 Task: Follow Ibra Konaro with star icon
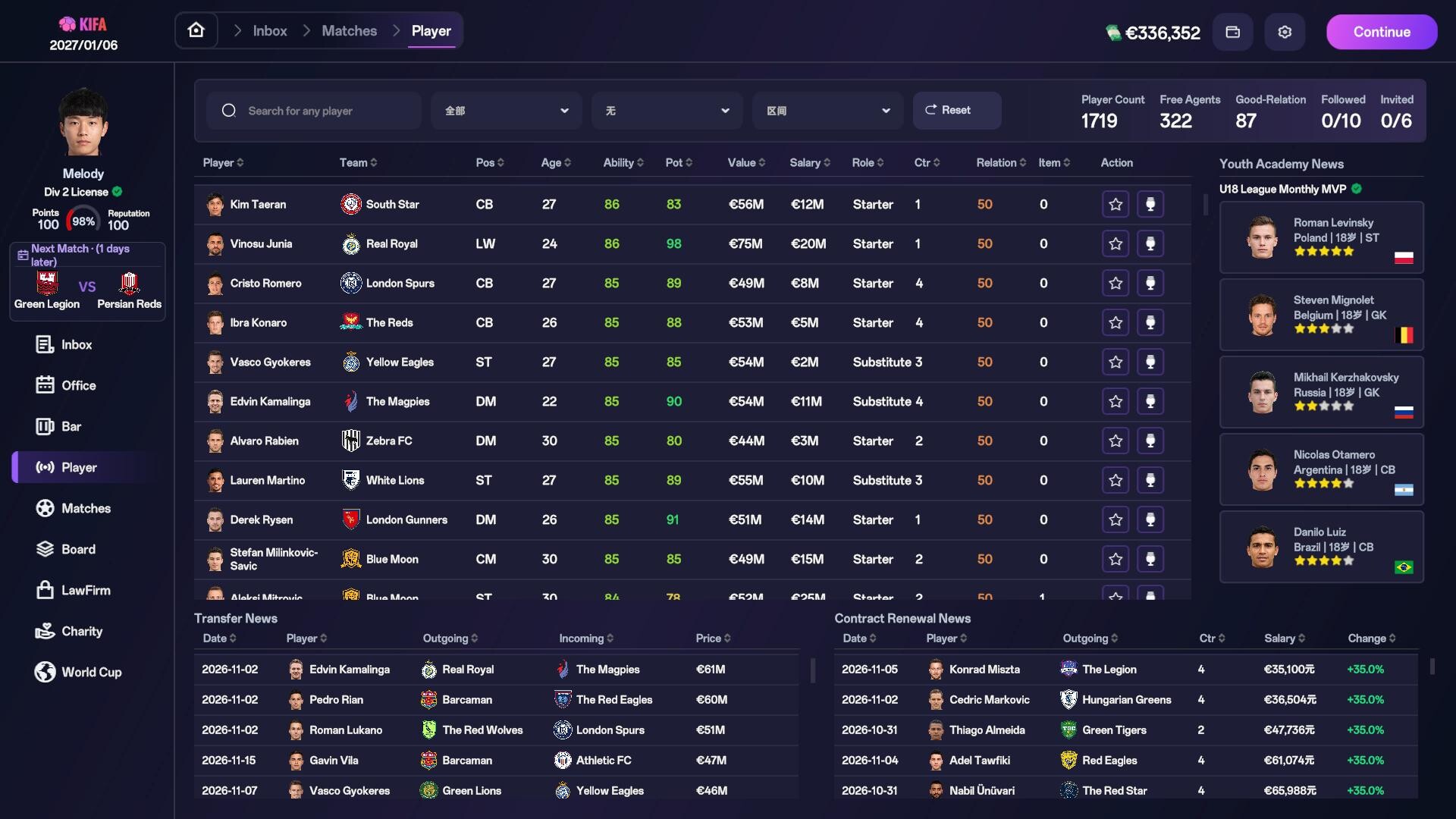pyautogui.click(x=1116, y=322)
